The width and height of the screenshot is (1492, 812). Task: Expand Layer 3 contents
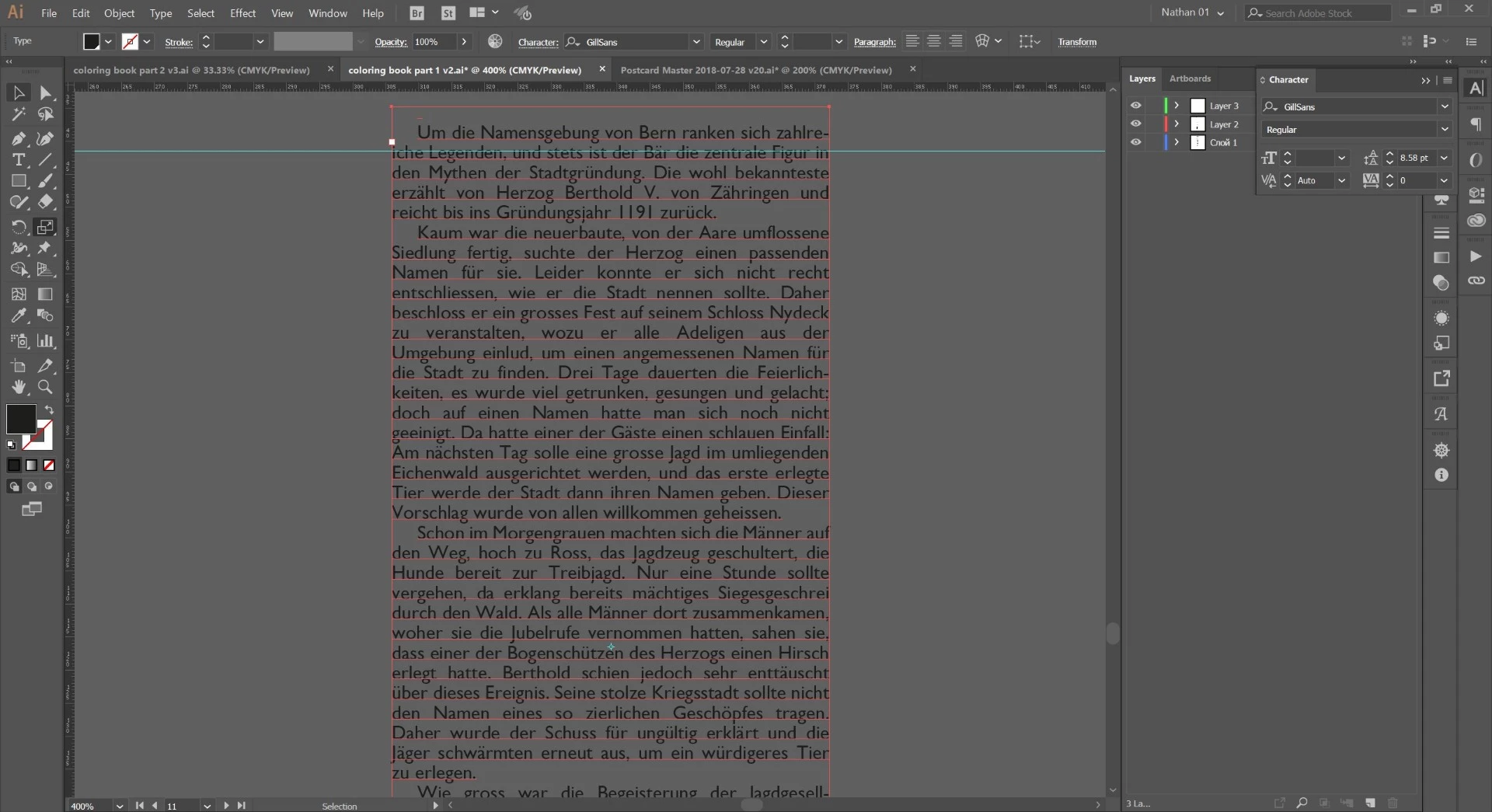tap(1177, 106)
